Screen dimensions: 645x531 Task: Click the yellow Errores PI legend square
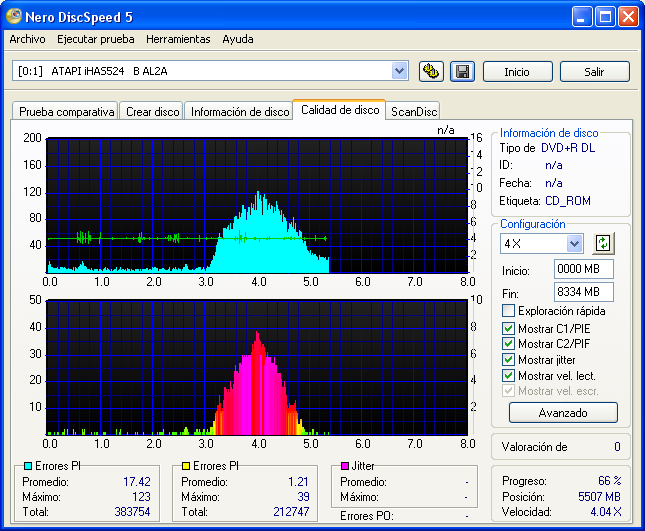click(x=186, y=465)
